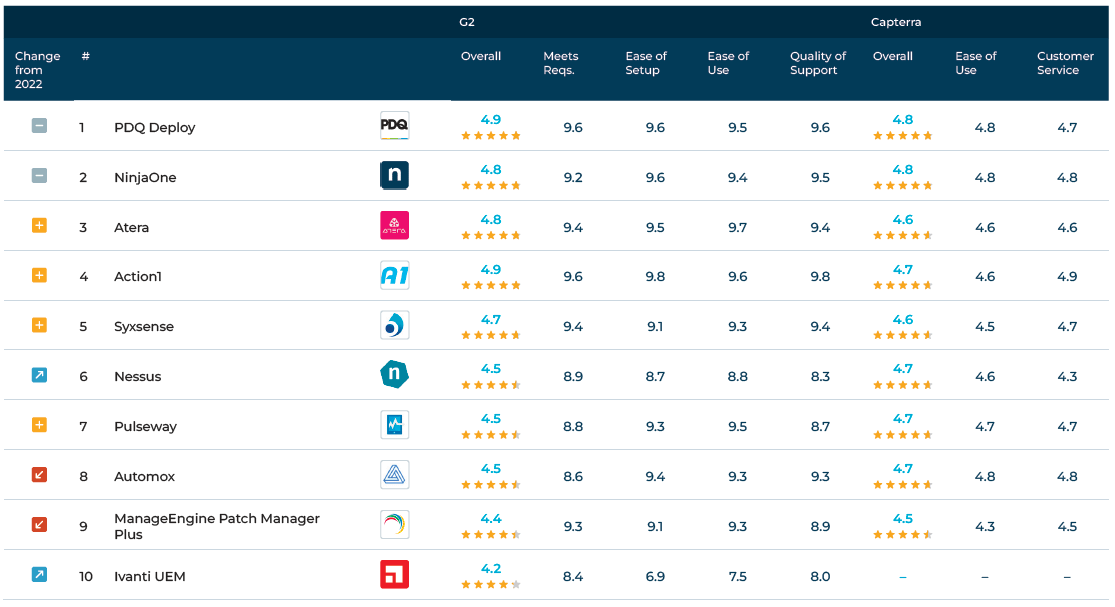This screenshot has height=607, width=1115.
Task: Select Atera's G2 Ease of Use value 9.7
Action: 737,227
